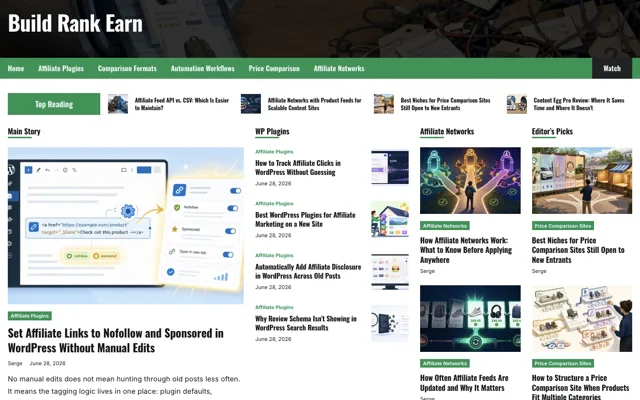Click Affiliate Plugins label above Best WordPress Plugins
This screenshot has height=400, width=640.
click(274, 203)
